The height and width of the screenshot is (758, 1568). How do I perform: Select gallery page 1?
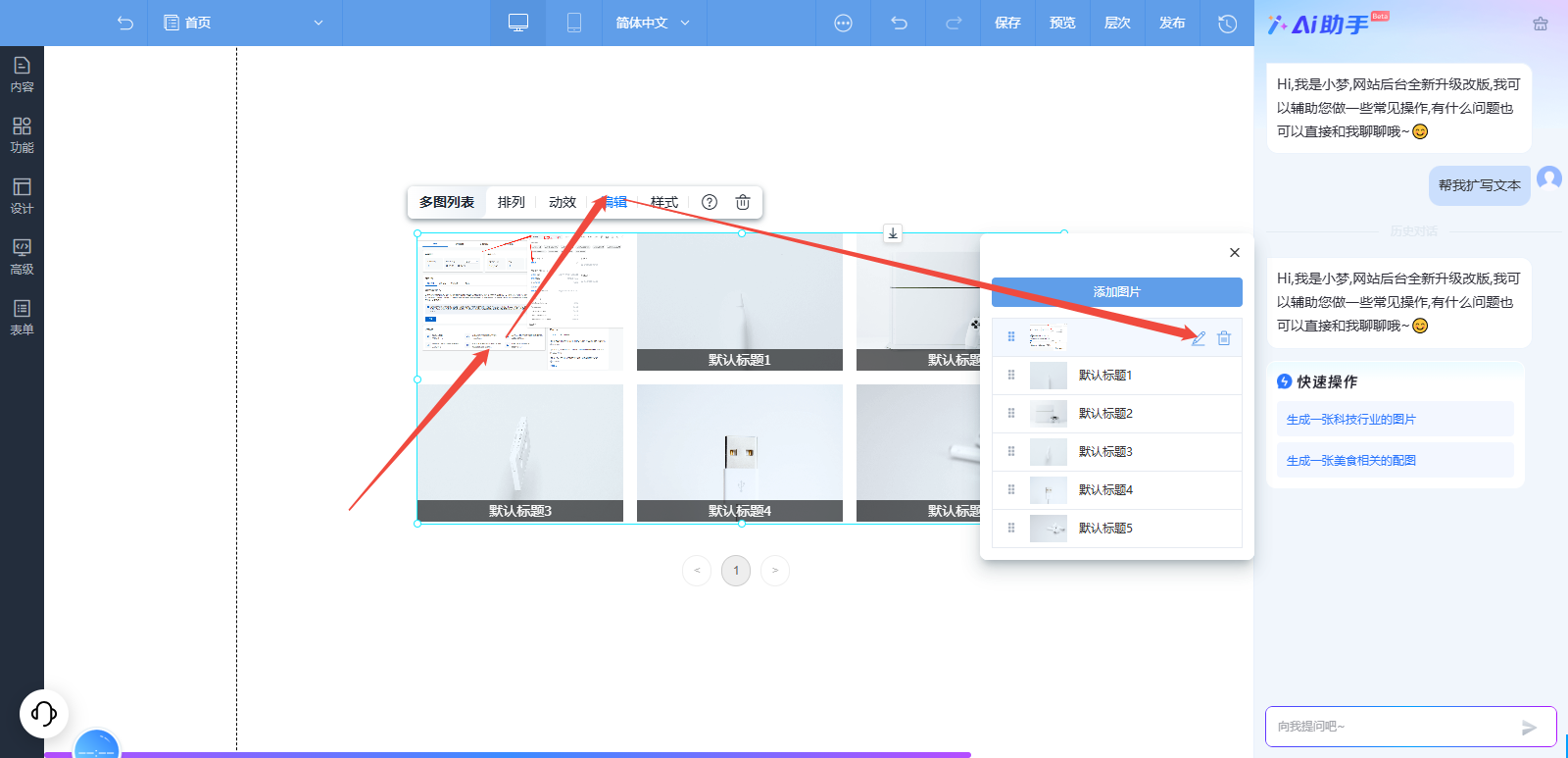click(x=736, y=571)
